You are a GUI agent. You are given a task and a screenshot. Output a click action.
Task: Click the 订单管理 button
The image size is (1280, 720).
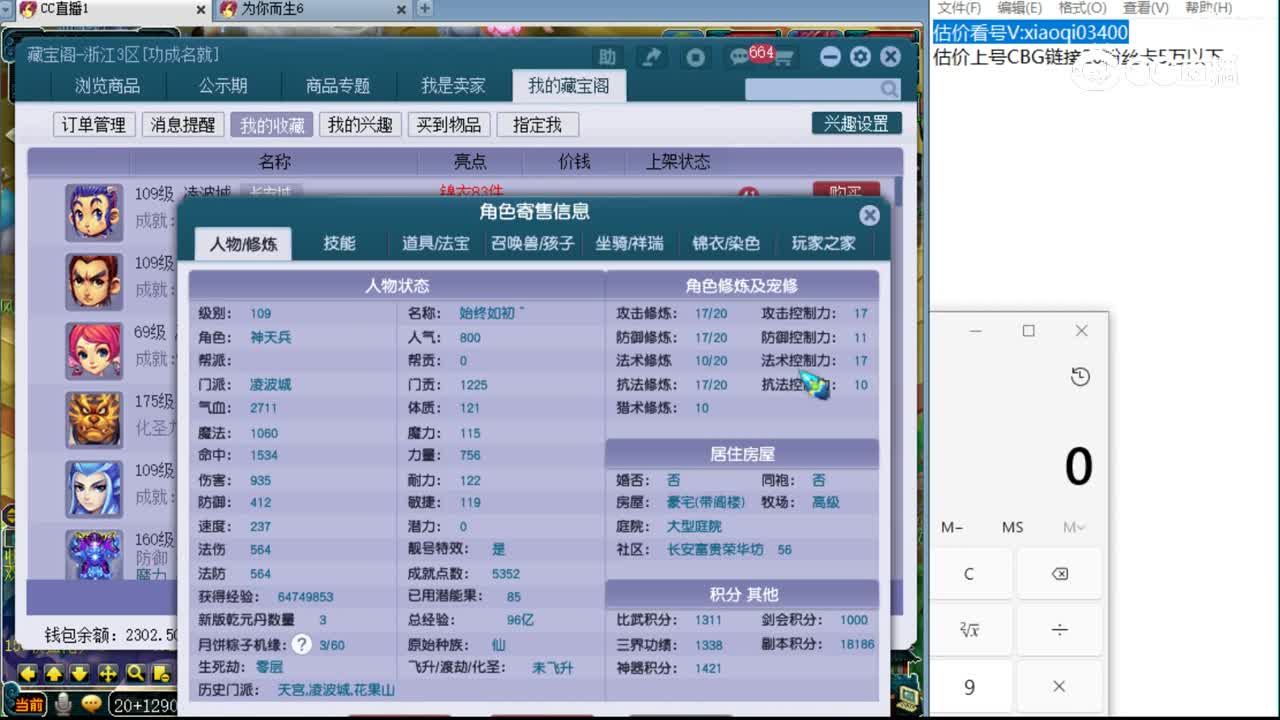pos(93,124)
